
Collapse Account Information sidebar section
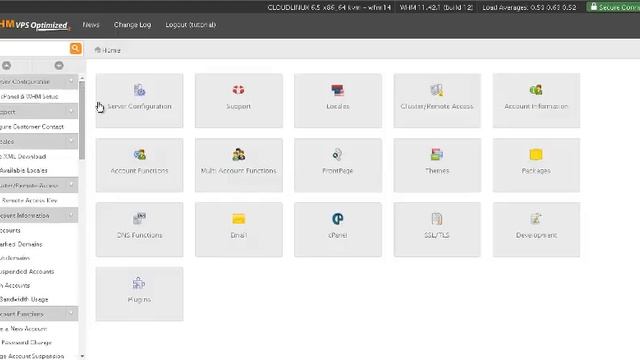point(71,215)
